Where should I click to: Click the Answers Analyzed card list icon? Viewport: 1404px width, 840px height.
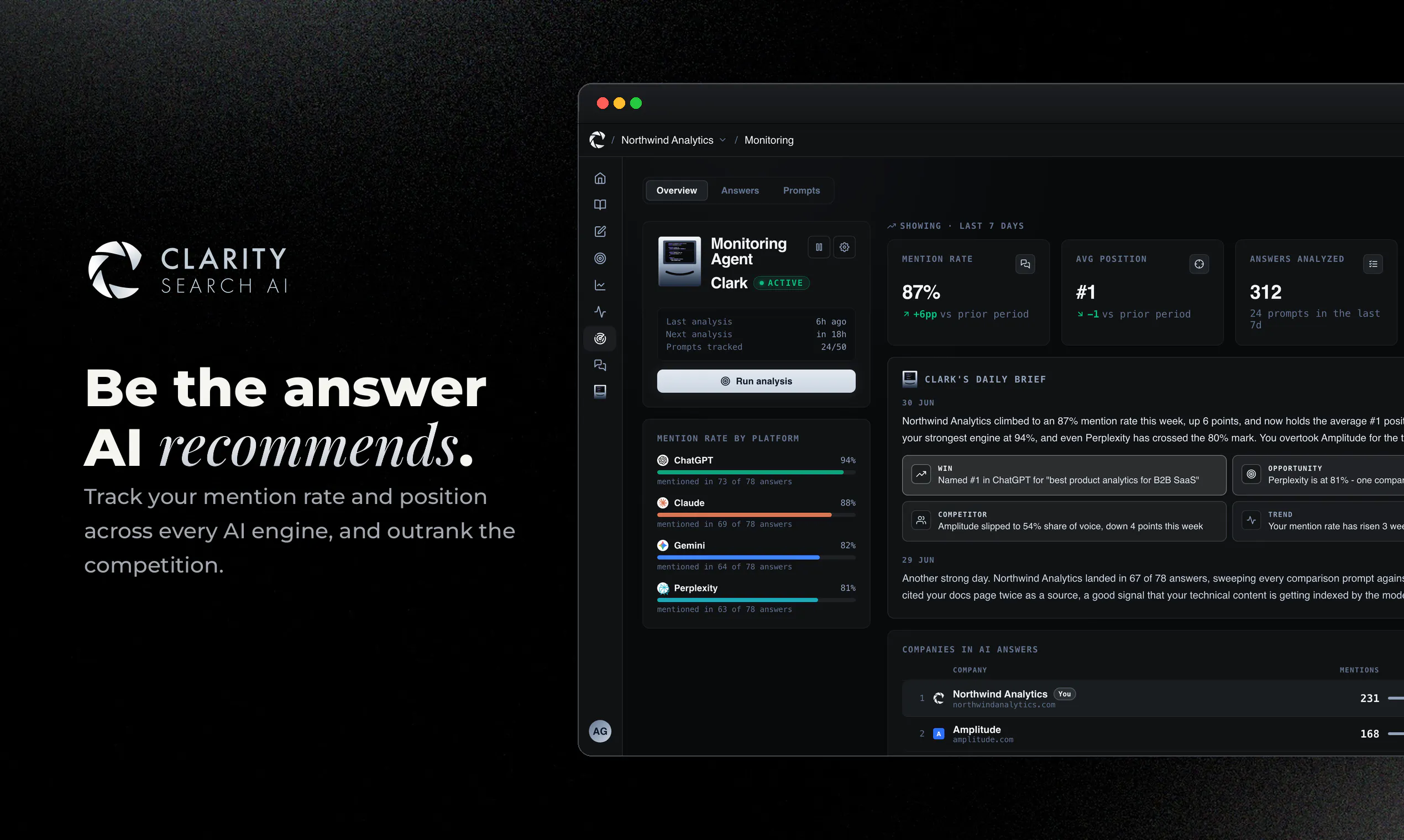click(x=1373, y=264)
